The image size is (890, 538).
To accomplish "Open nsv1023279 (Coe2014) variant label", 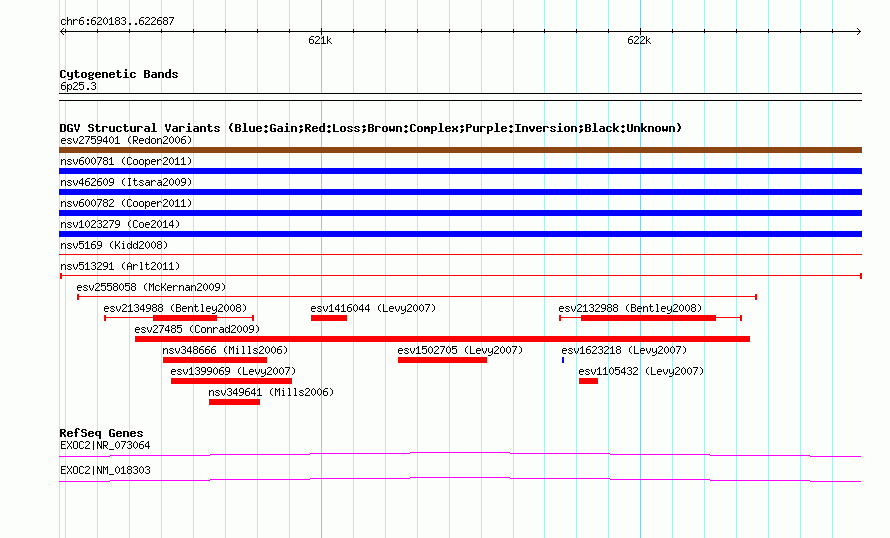I will tap(120, 224).
